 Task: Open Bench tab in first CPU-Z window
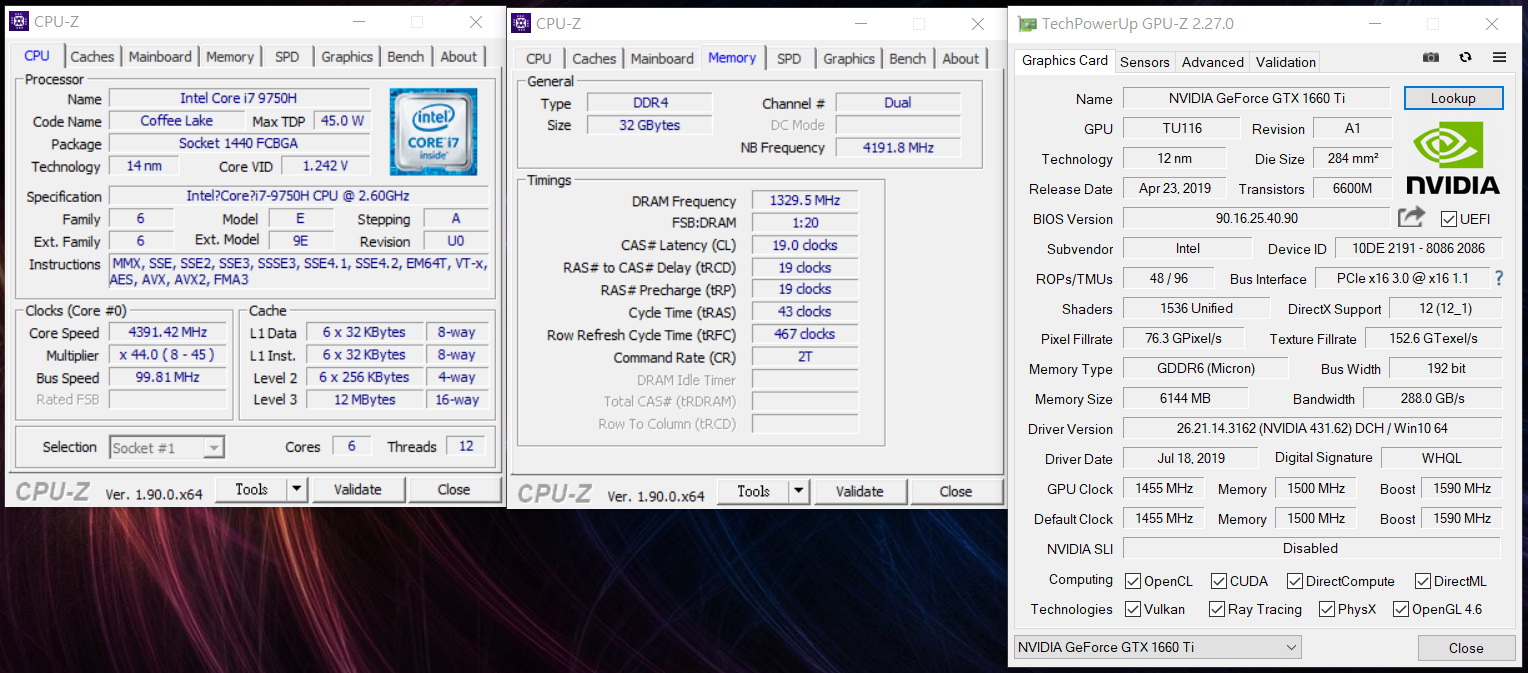pyautogui.click(x=405, y=57)
